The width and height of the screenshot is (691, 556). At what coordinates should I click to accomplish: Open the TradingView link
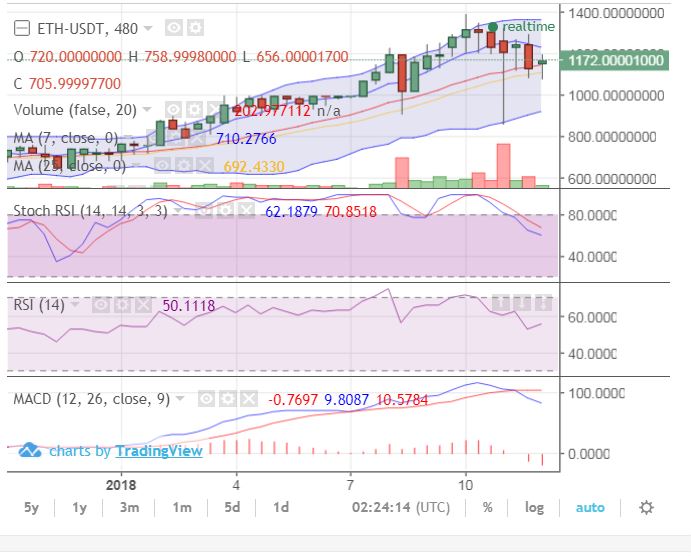click(159, 451)
